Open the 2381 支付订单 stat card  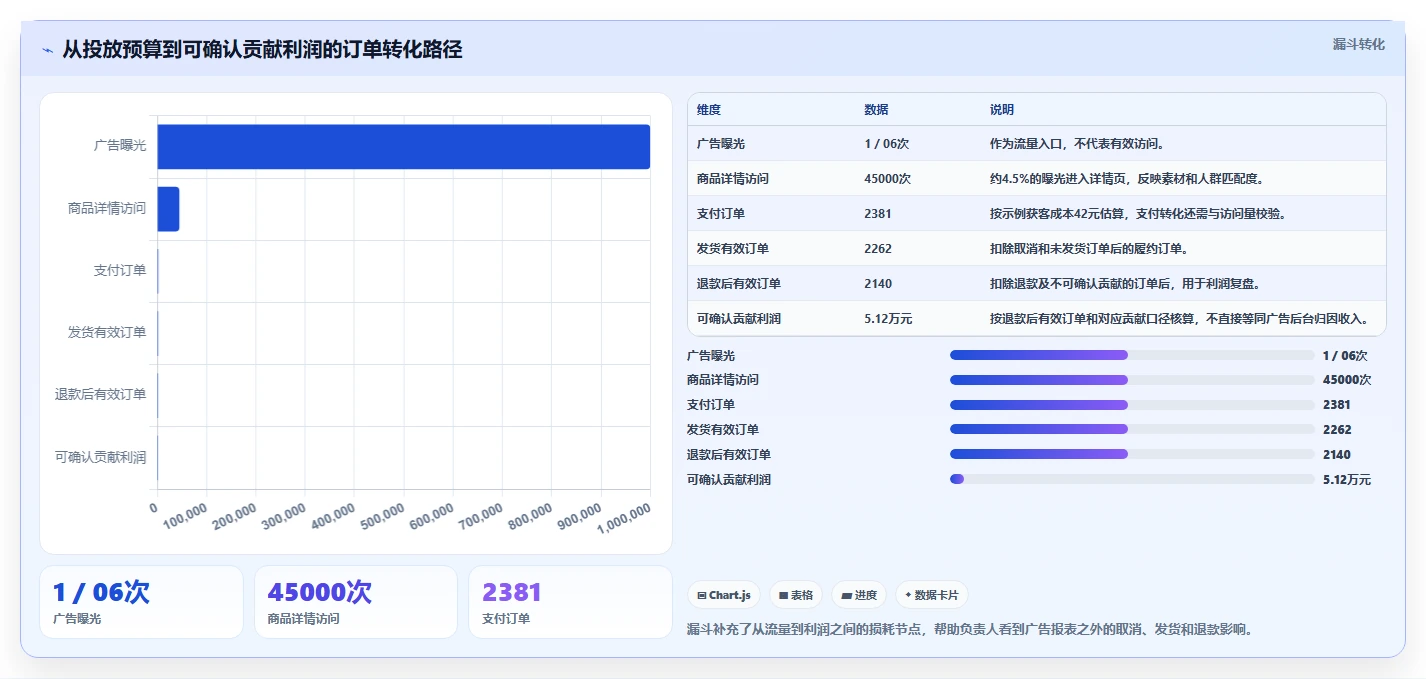pos(570,602)
